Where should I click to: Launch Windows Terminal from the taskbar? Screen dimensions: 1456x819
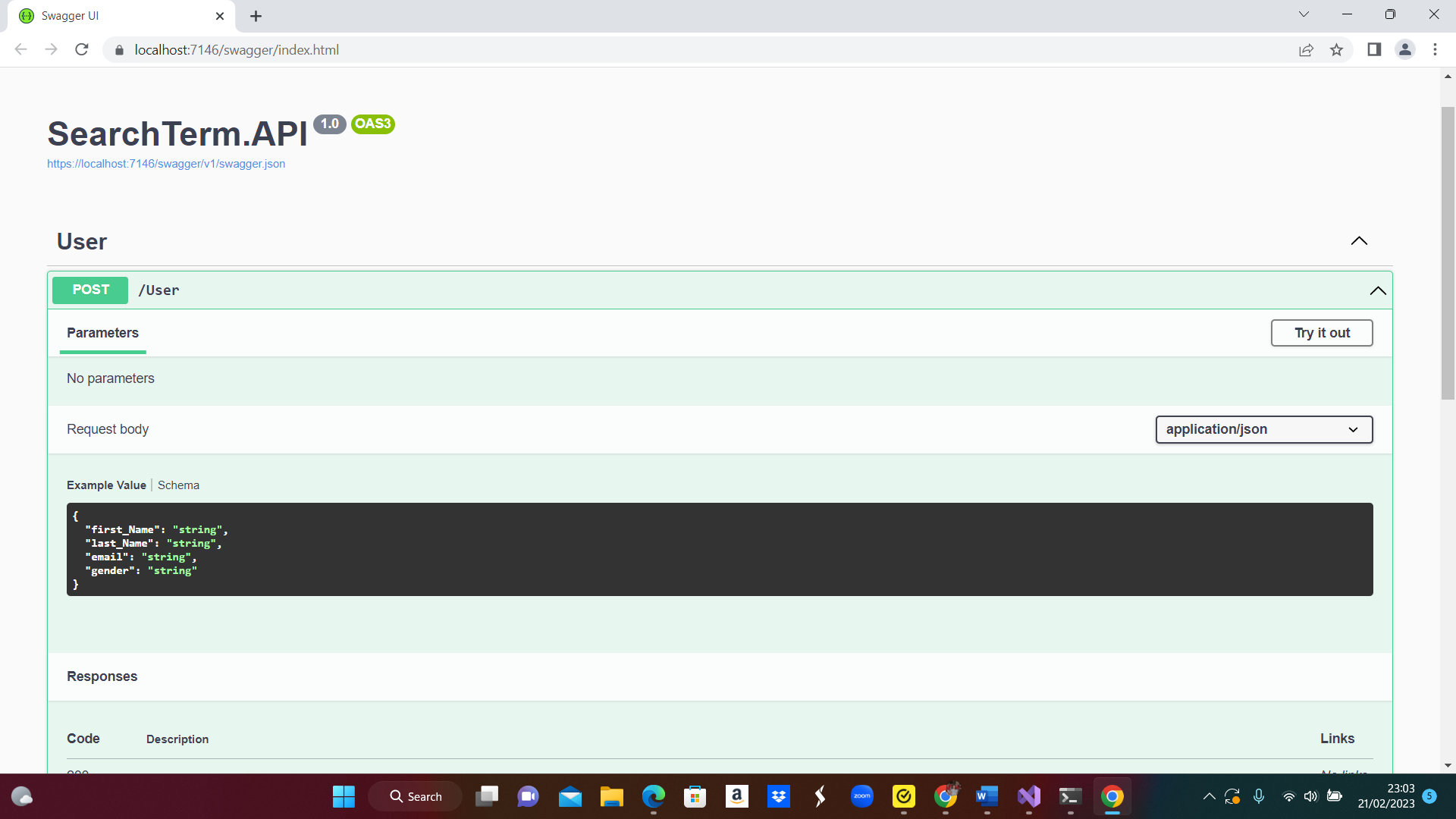pyautogui.click(x=1070, y=796)
